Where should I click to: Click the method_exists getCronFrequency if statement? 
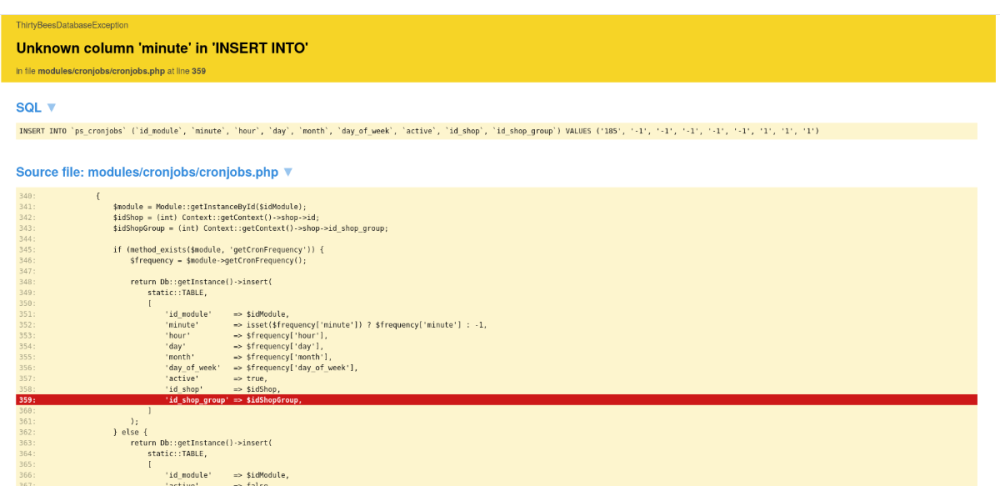[x=218, y=249]
